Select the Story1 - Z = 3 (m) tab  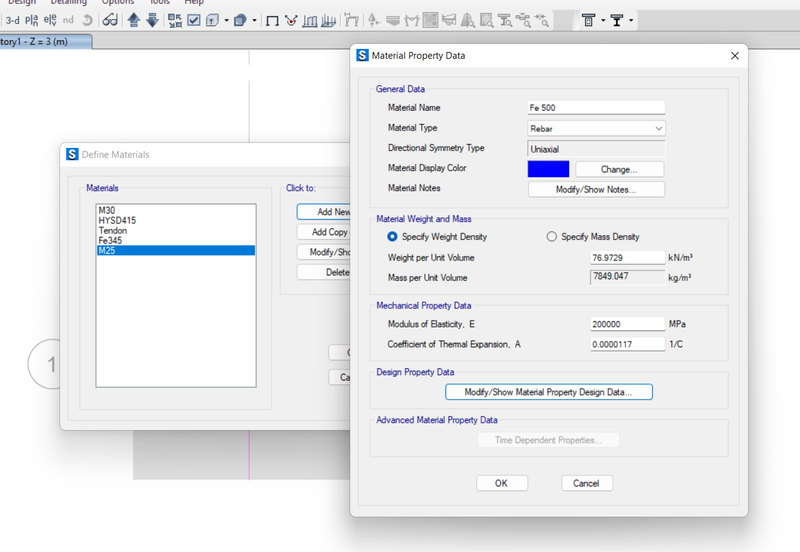(45, 42)
